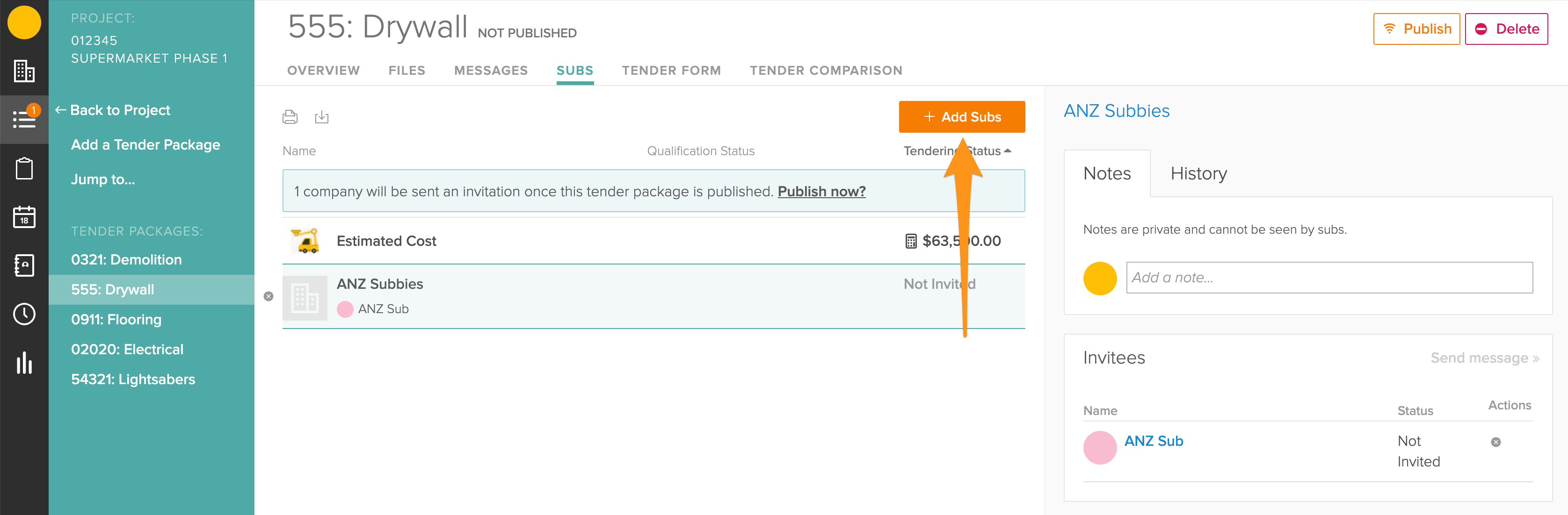Click the Publish now? link
1568x515 pixels.
[x=821, y=192]
